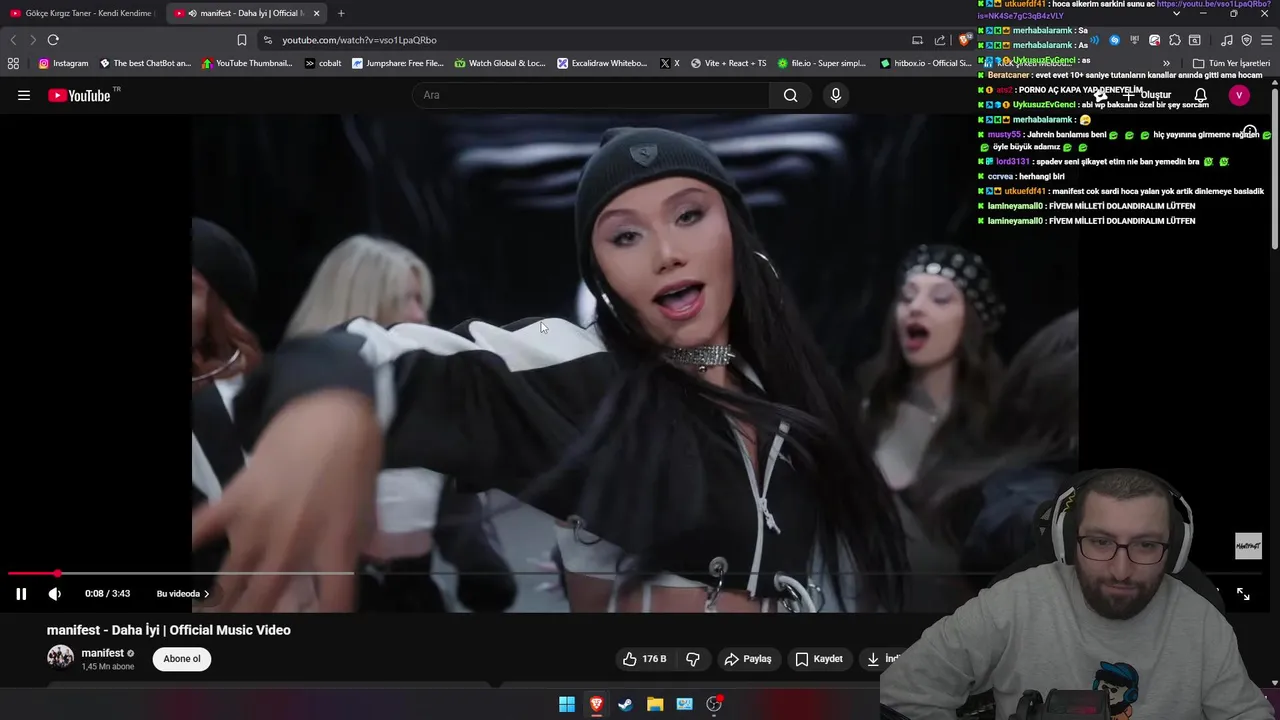Viewport: 1280px width, 720px height.
Task: Open 'hitbox.io - Official Si...' bookmark
Action: tap(925, 63)
